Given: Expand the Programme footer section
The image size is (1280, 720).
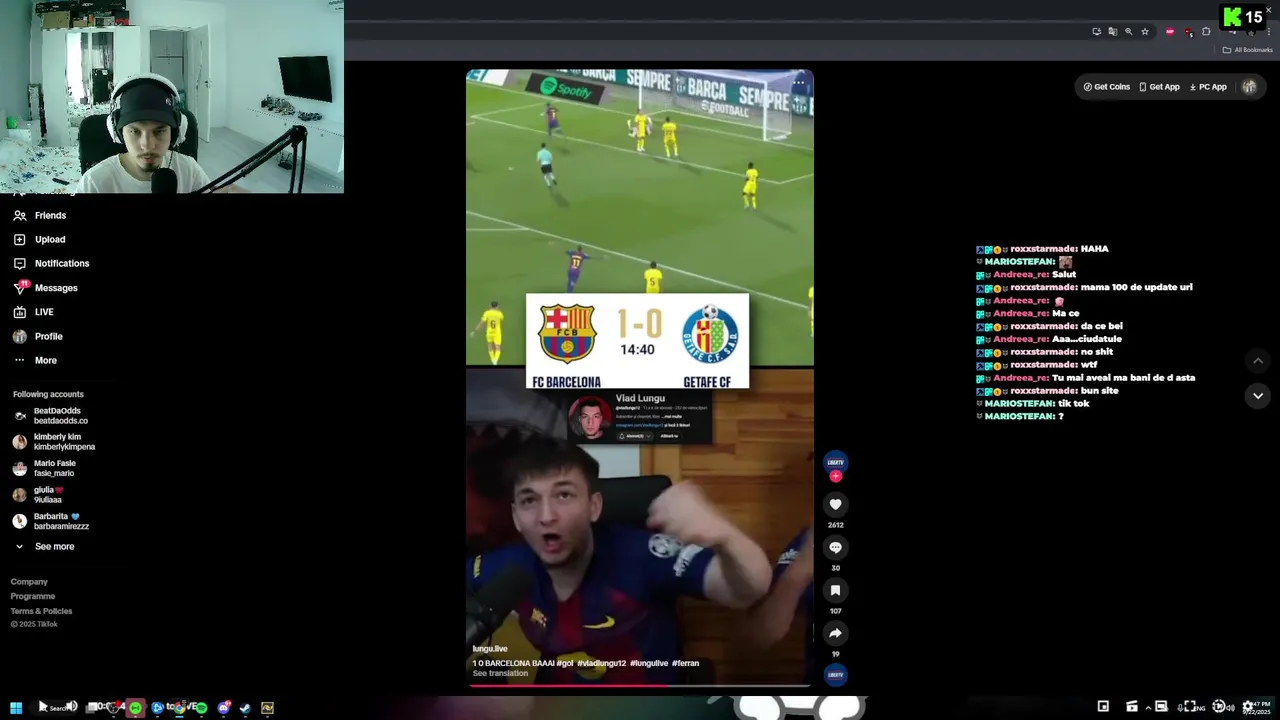Looking at the screenshot, I should click(x=33, y=596).
